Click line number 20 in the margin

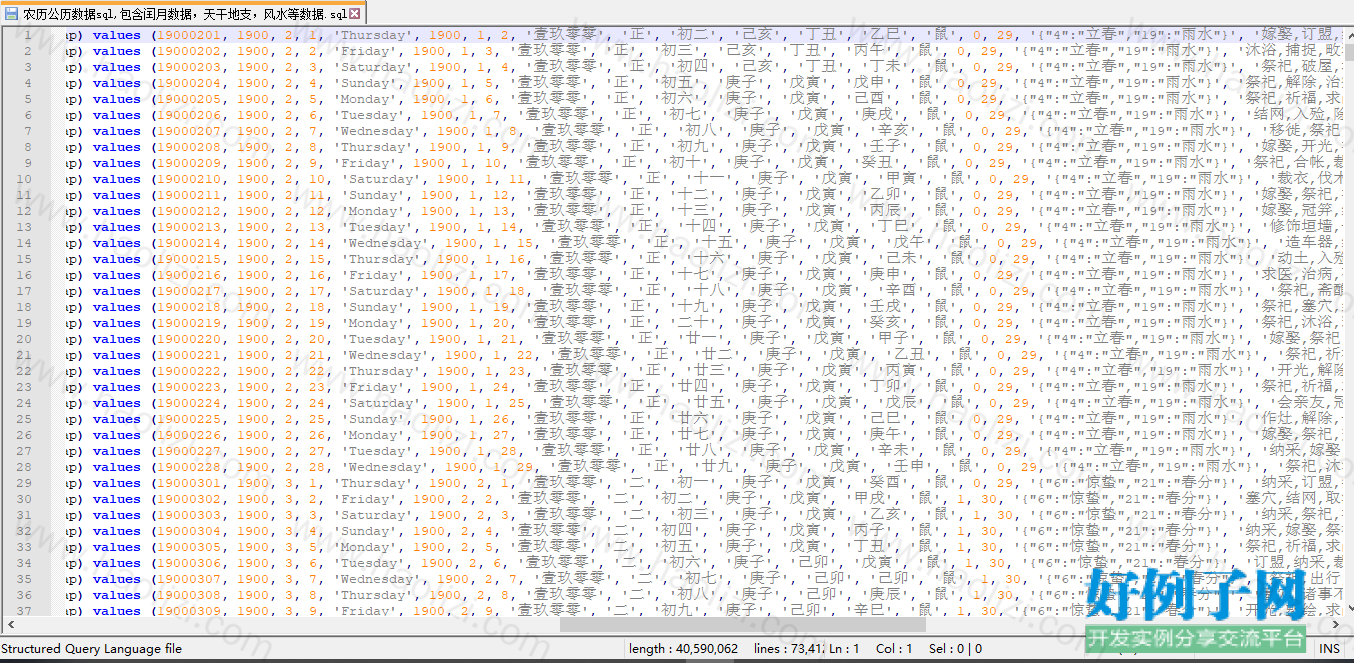[24, 339]
